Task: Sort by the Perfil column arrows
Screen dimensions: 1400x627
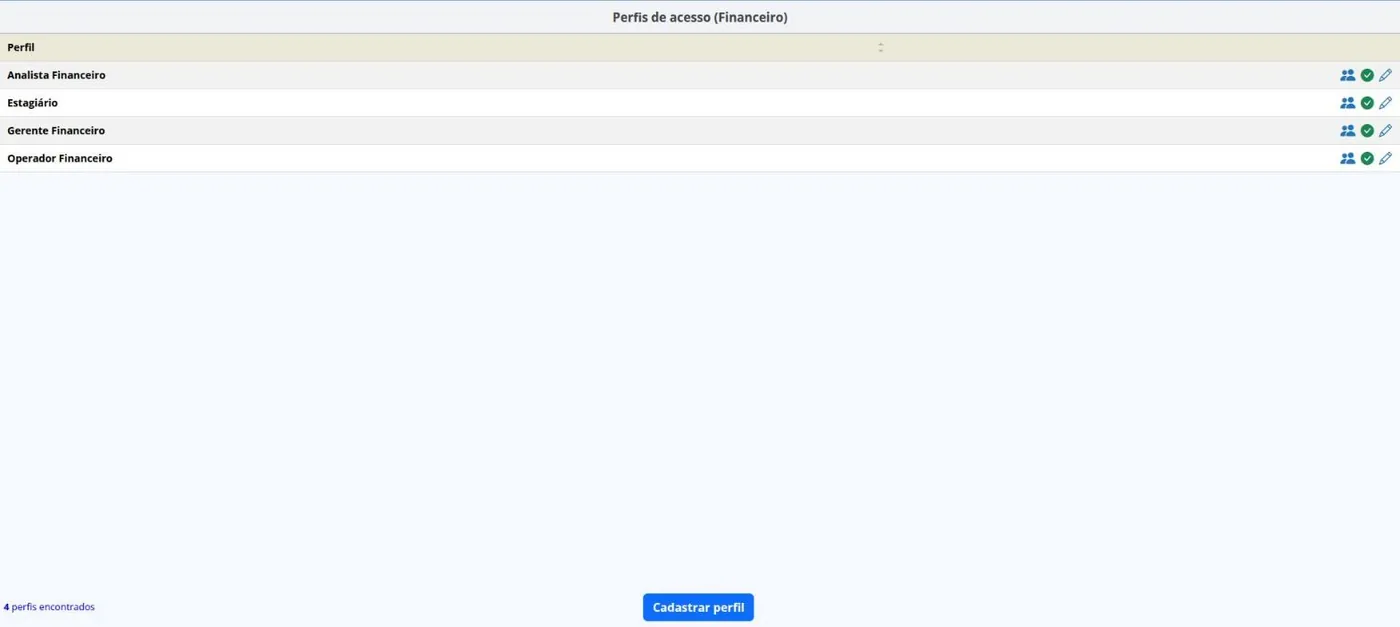Action: 880,47
